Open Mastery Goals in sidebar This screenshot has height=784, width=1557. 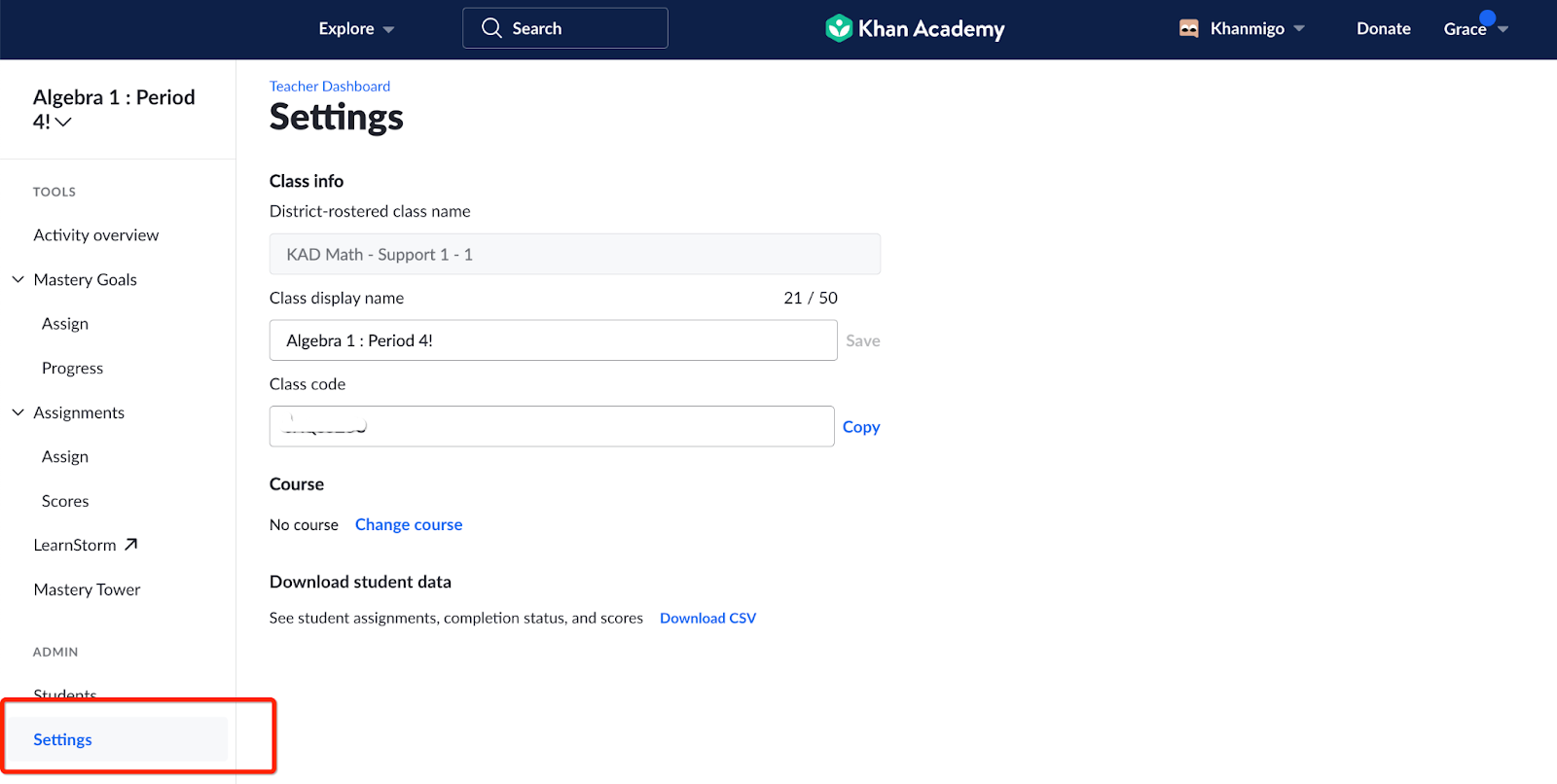(x=86, y=280)
